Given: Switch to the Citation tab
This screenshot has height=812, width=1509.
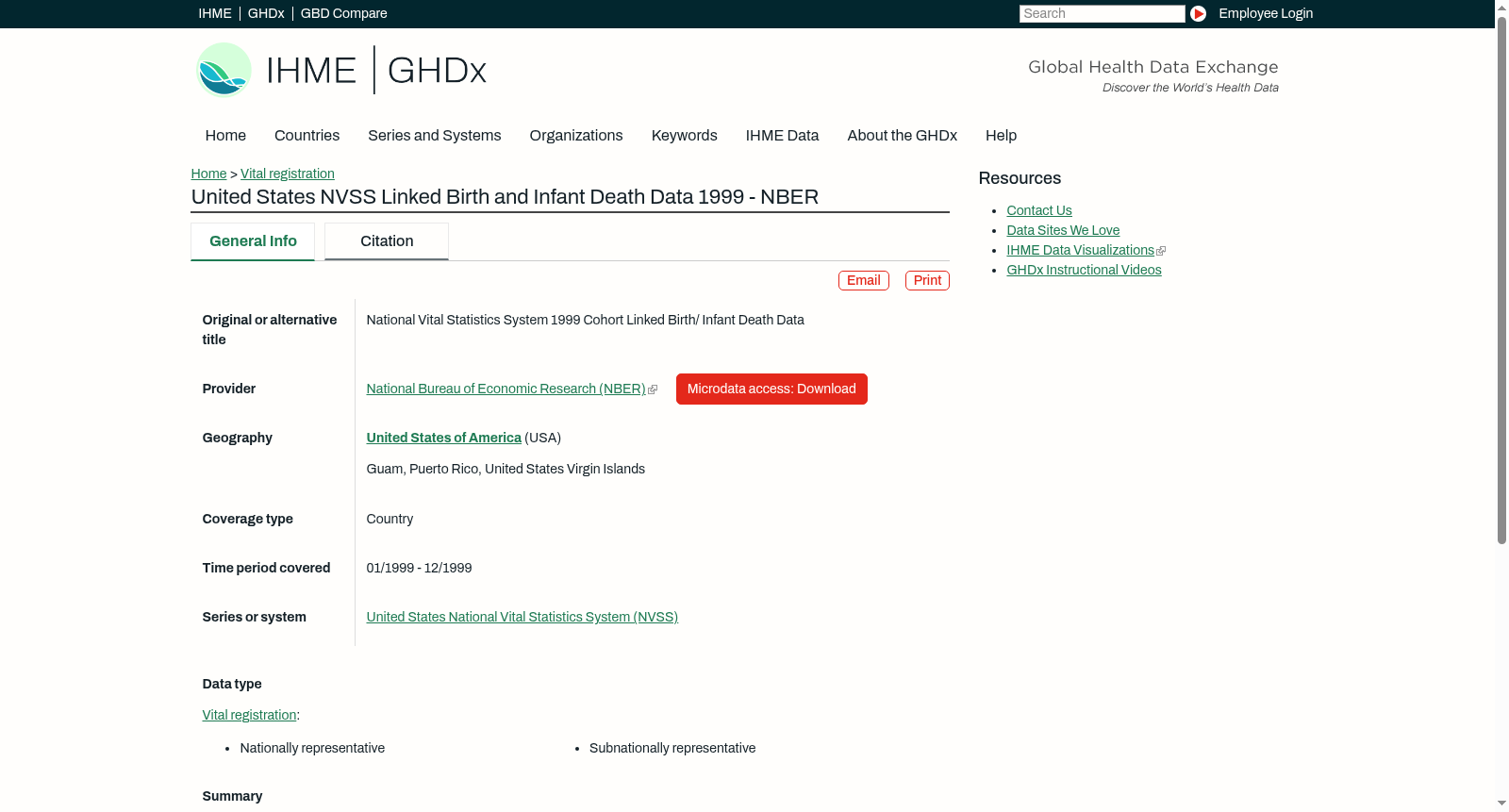Looking at the screenshot, I should pos(387,241).
